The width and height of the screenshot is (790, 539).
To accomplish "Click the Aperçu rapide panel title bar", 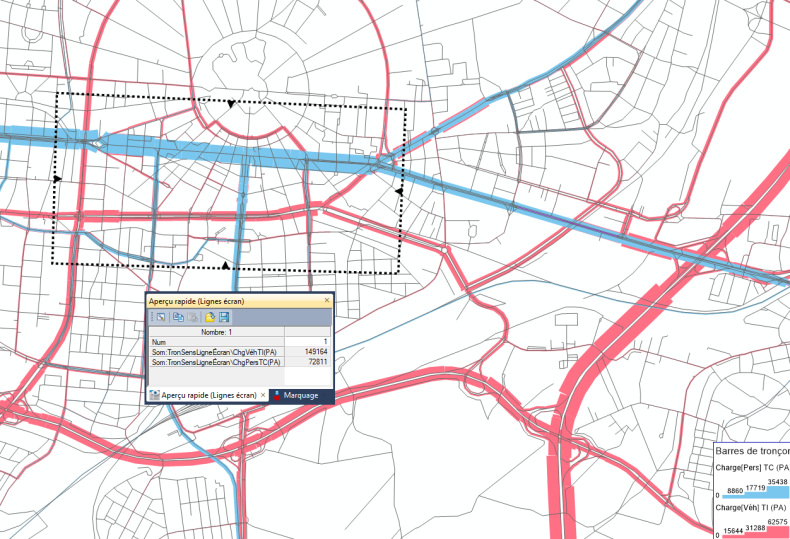I will (230, 300).
